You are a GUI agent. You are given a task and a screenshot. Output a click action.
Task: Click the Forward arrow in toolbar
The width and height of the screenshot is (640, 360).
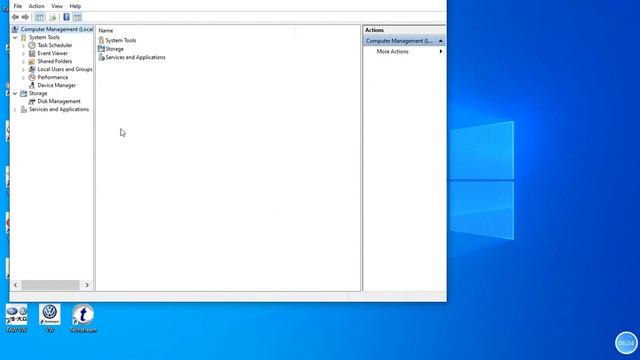click(25, 17)
